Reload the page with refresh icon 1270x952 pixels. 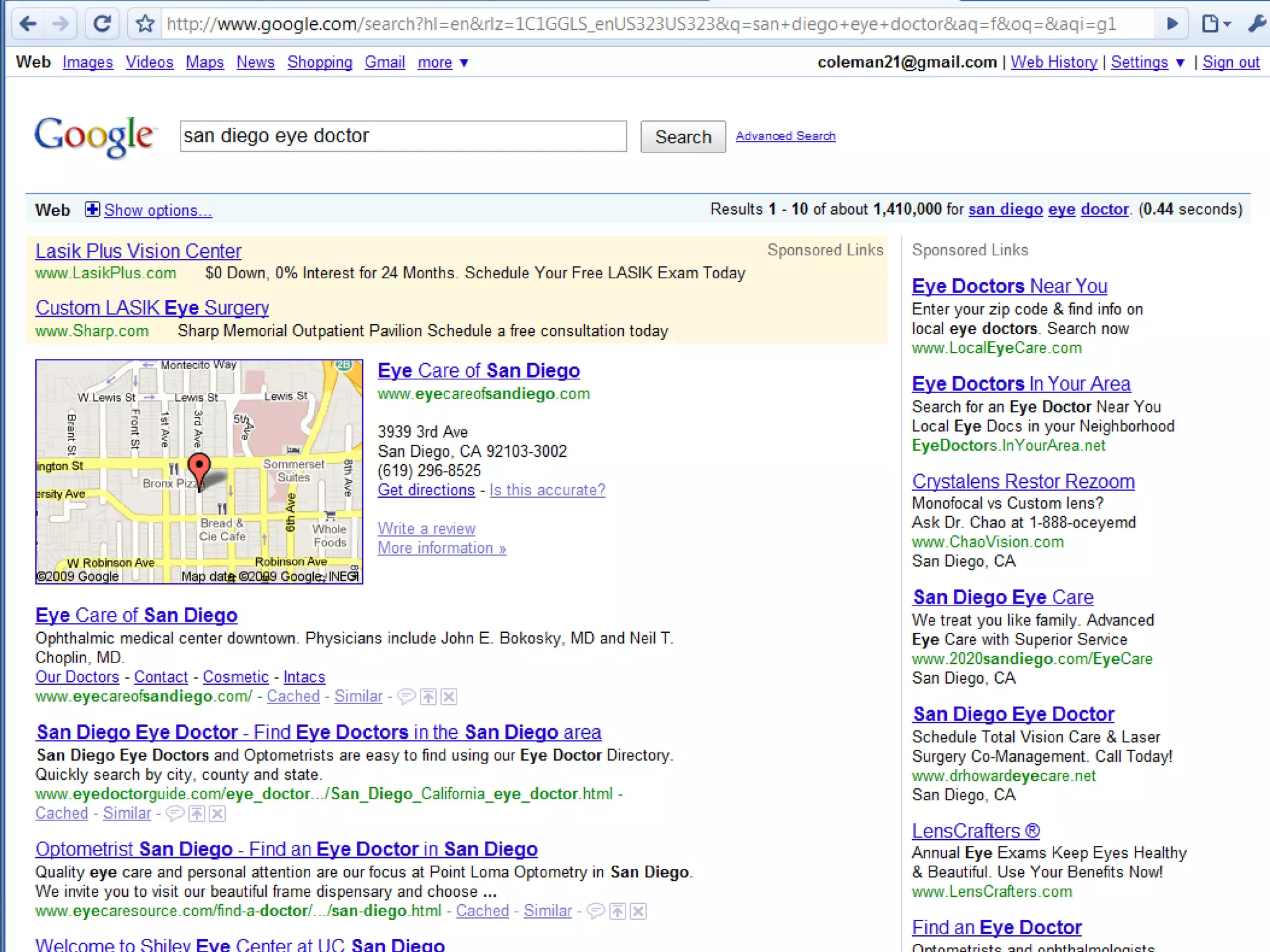point(102,24)
